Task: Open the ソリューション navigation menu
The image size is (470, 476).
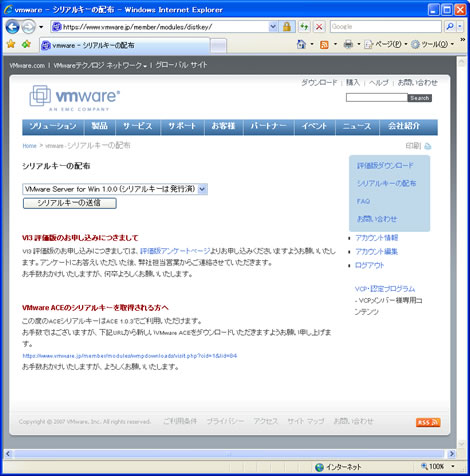Action: [x=53, y=127]
